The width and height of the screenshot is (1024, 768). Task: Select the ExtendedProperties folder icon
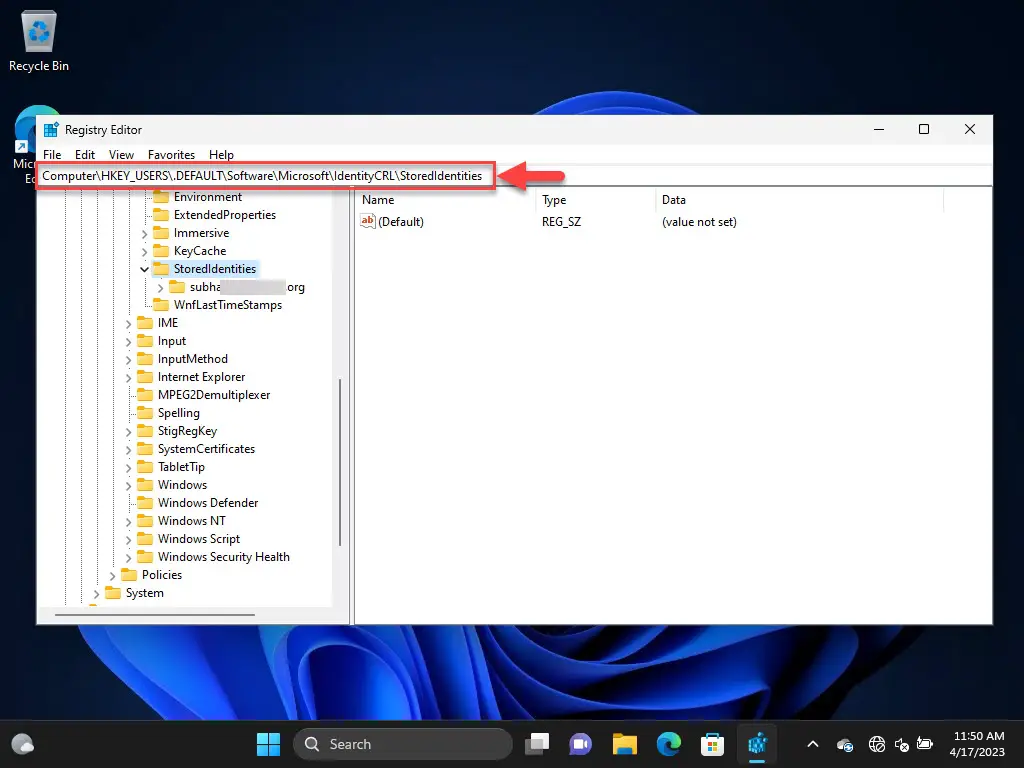(x=161, y=215)
